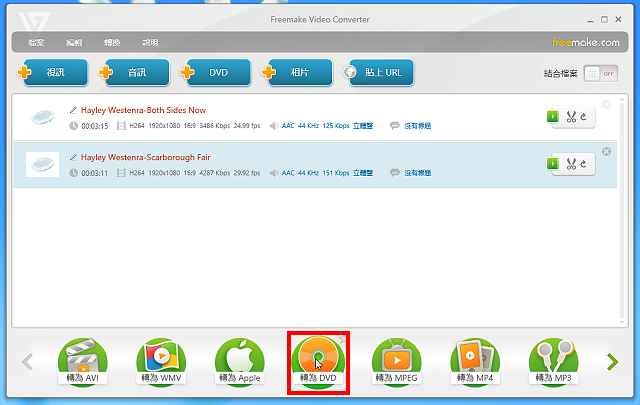640x405 pixels.
Task: Select the Hayley Westenra-Both Sides Now title
Action: tap(143, 110)
